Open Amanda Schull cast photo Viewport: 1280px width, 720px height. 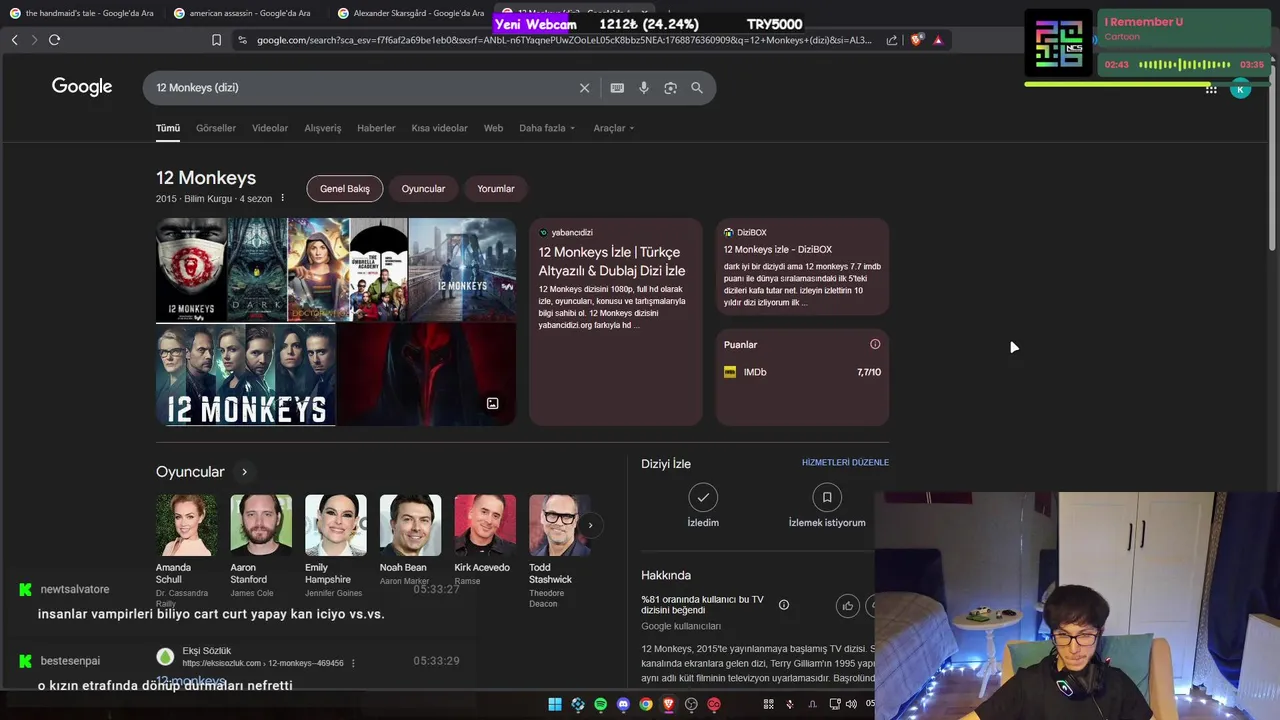(x=186, y=525)
